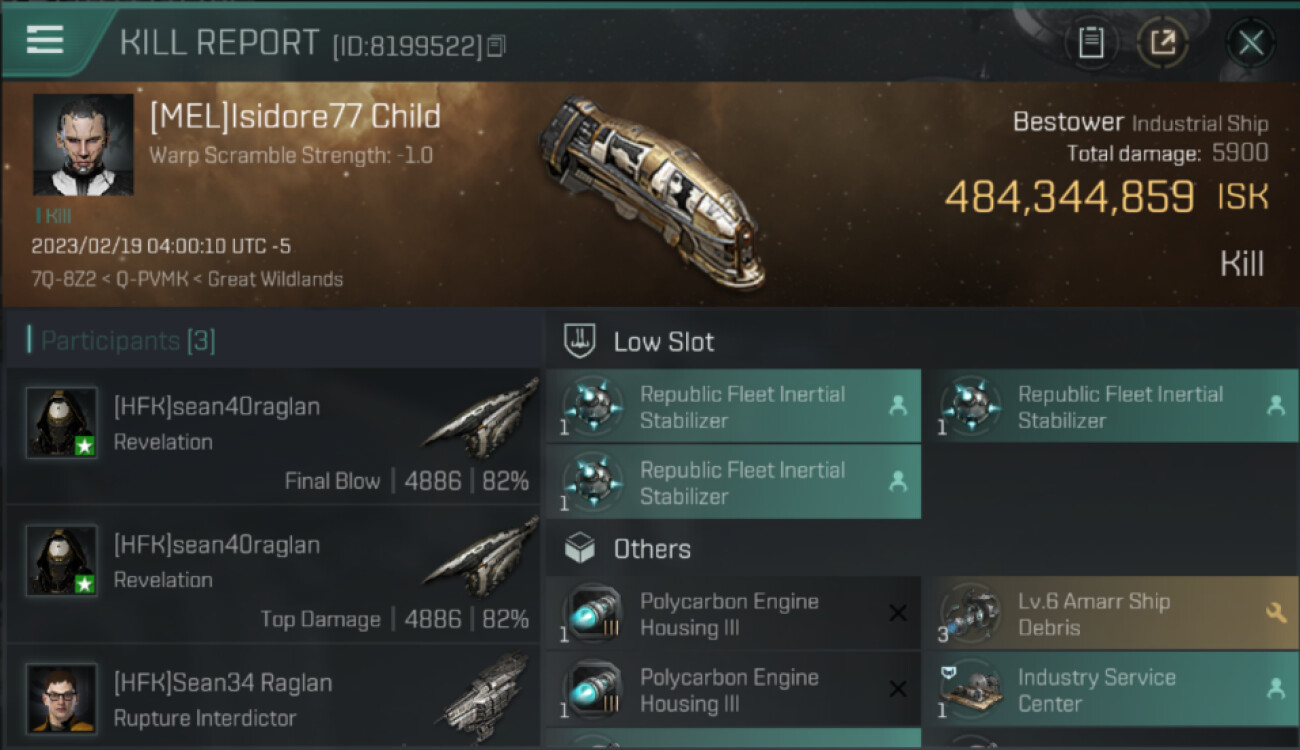Copy the kill report ID
The width and height of the screenshot is (1300, 750).
point(497,46)
